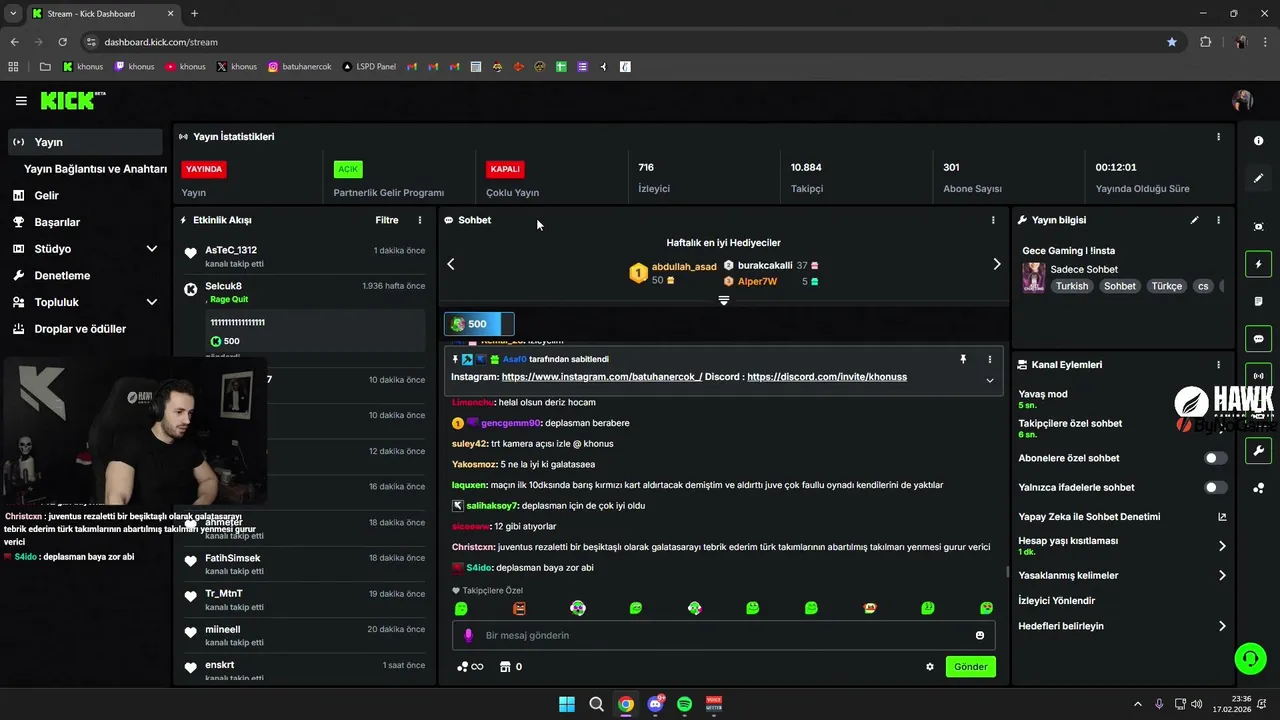Viewport: 1280px width, 720px height.
Task: Open the LSPD Panel bookmark
Action: tap(369, 67)
